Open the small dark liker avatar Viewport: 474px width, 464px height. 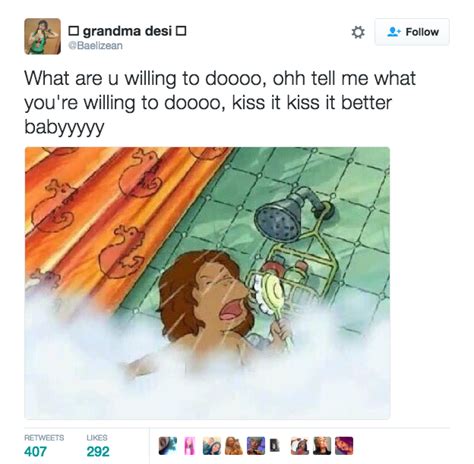[x=275, y=446]
